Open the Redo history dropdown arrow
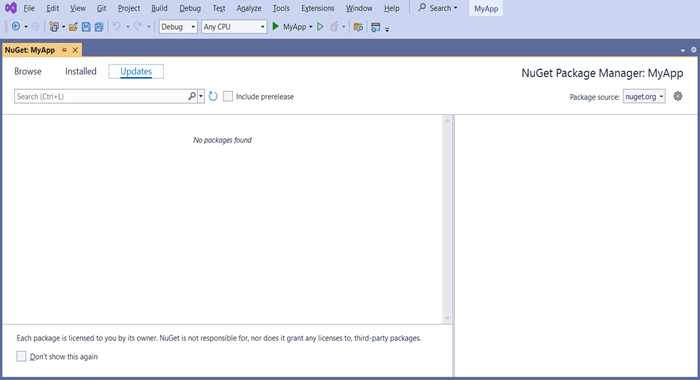Viewport: 700px width, 380px height. point(149,27)
